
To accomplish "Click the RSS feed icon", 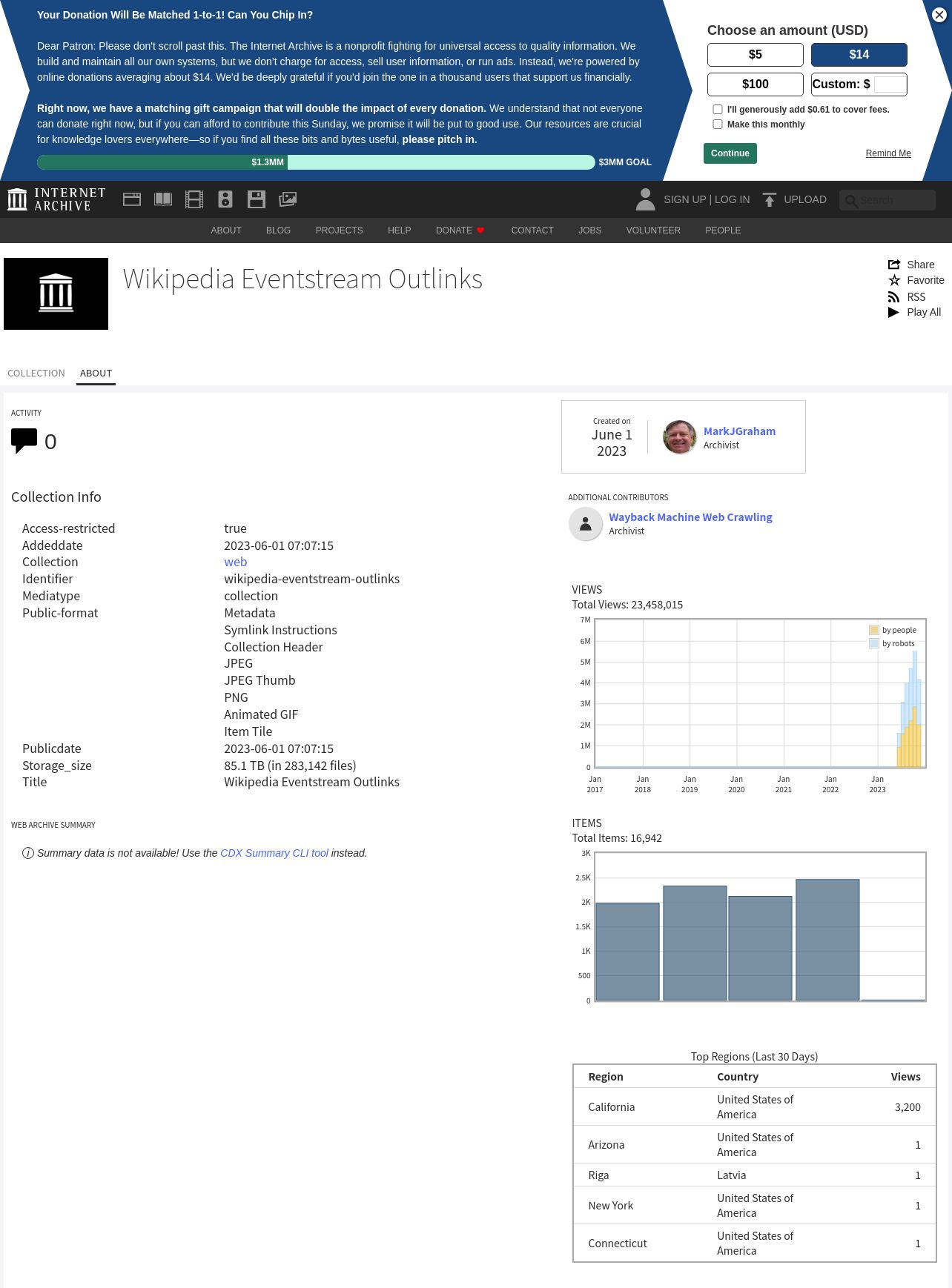I will click(894, 297).
